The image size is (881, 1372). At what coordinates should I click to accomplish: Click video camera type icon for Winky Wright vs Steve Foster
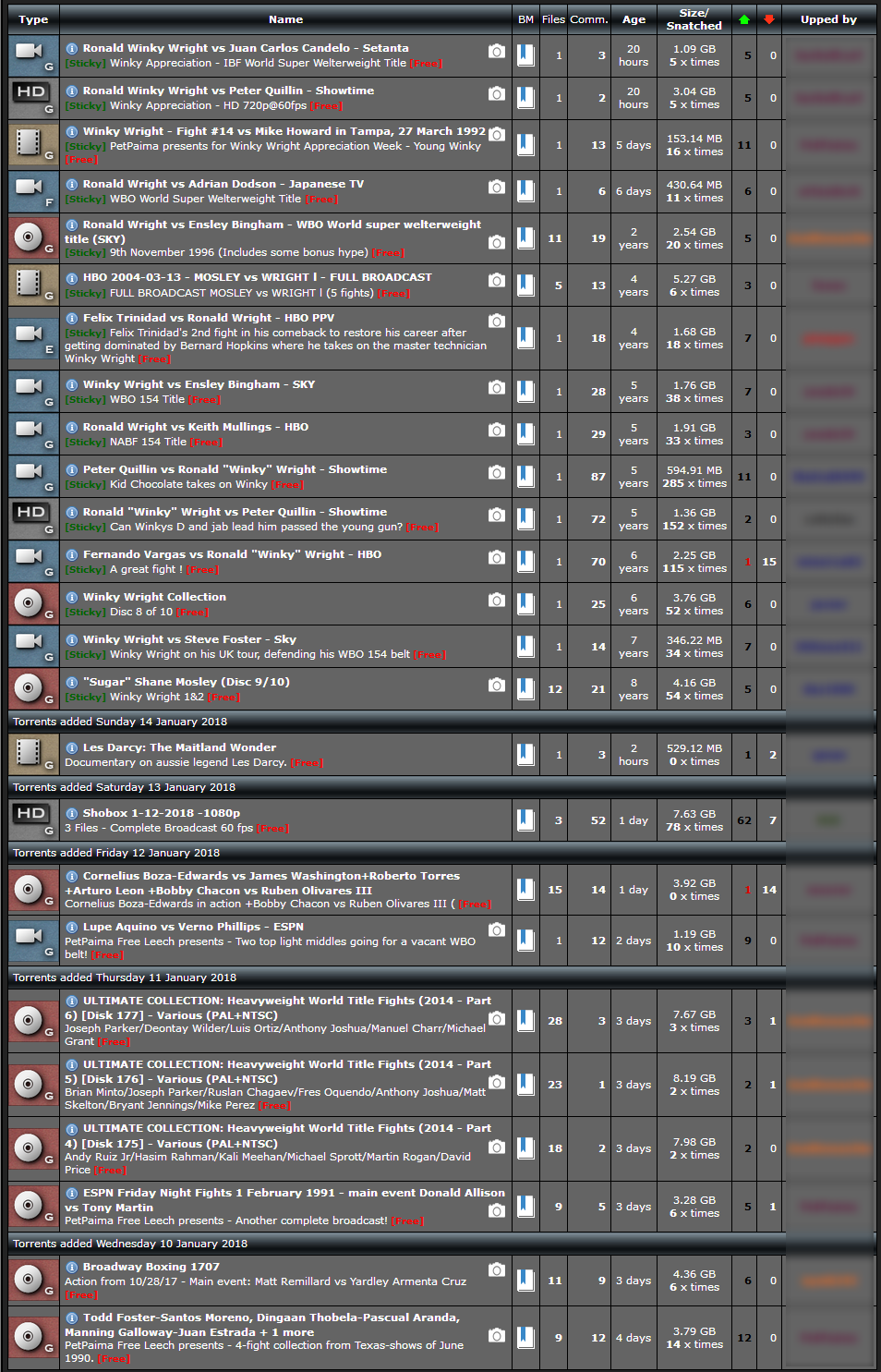(x=33, y=647)
